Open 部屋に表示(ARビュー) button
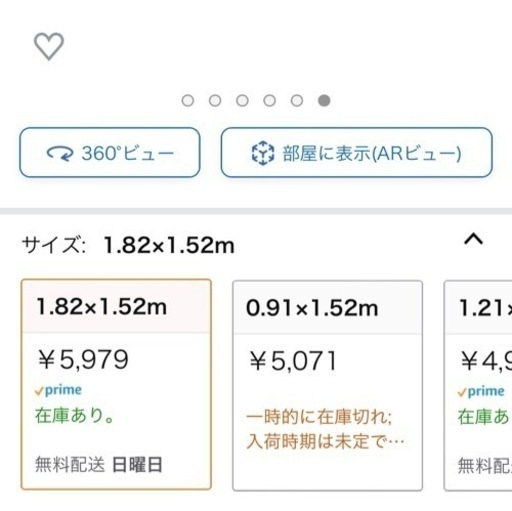This screenshot has height=511, width=512. pyautogui.click(x=357, y=152)
